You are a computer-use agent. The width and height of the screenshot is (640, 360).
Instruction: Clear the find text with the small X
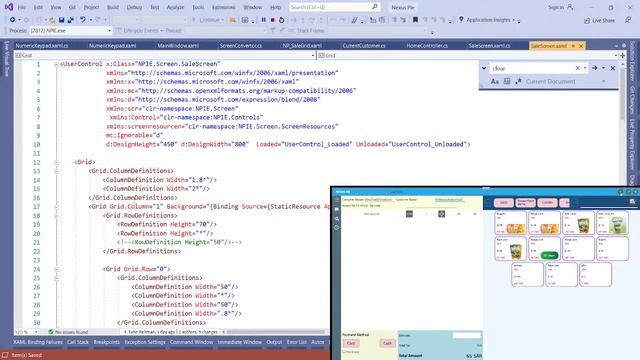tap(578, 68)
